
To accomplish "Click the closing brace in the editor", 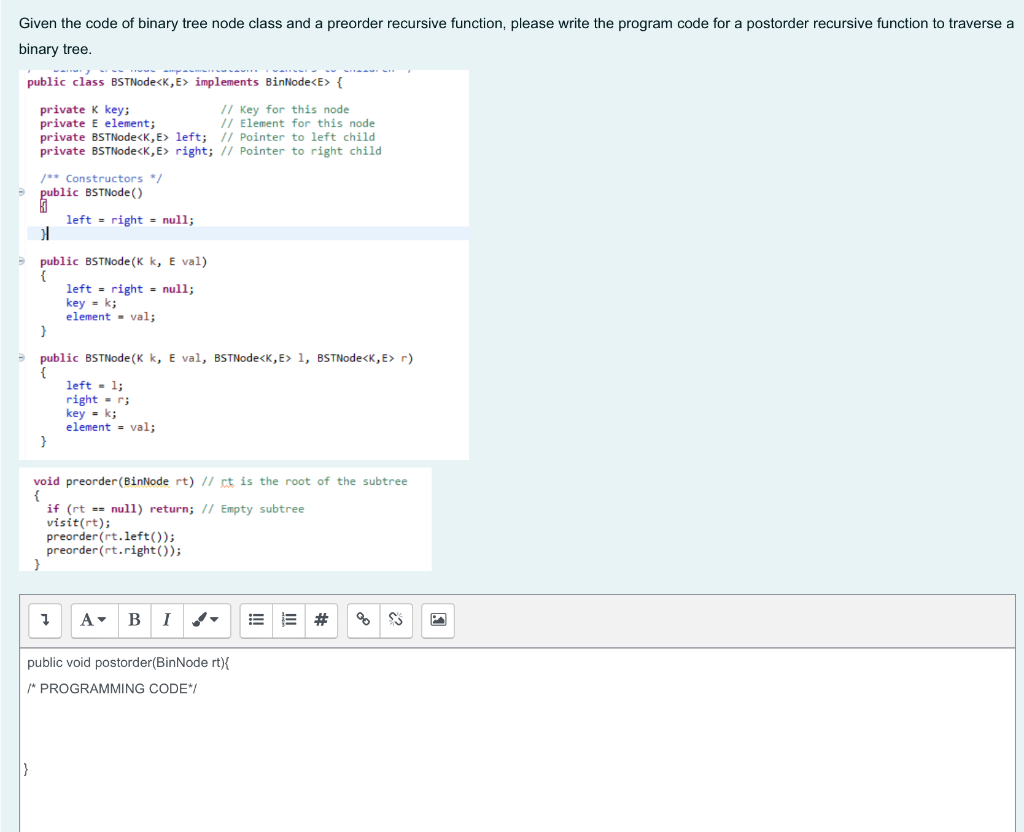I will (25, 769).
